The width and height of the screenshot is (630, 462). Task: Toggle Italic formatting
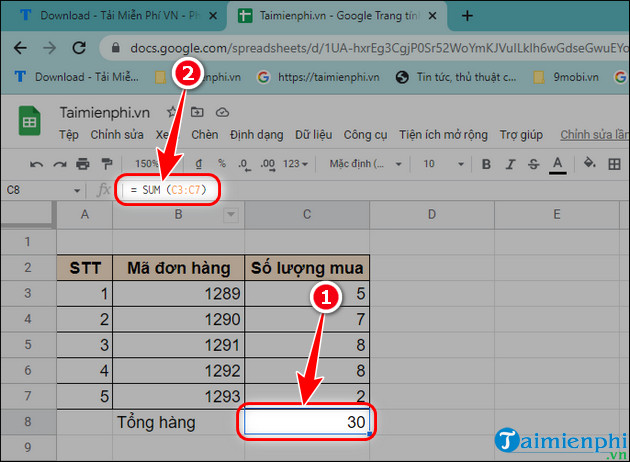[x=510, y=164]
